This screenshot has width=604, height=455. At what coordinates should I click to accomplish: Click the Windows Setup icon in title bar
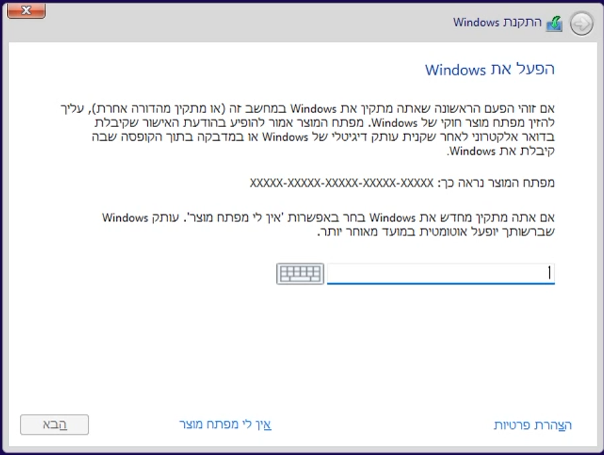[554, 24]
